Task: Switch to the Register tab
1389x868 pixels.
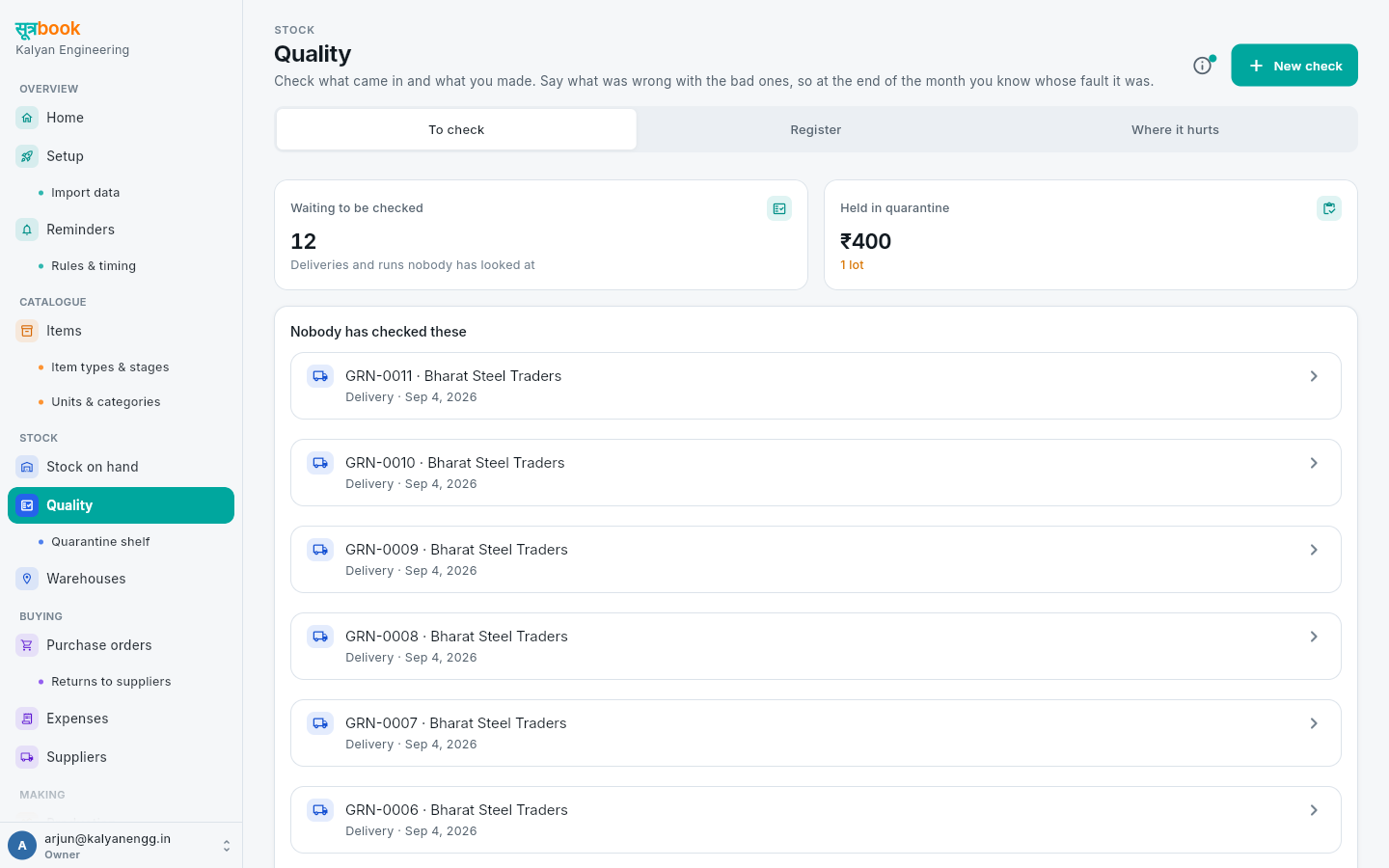Action: pos(816,129)
